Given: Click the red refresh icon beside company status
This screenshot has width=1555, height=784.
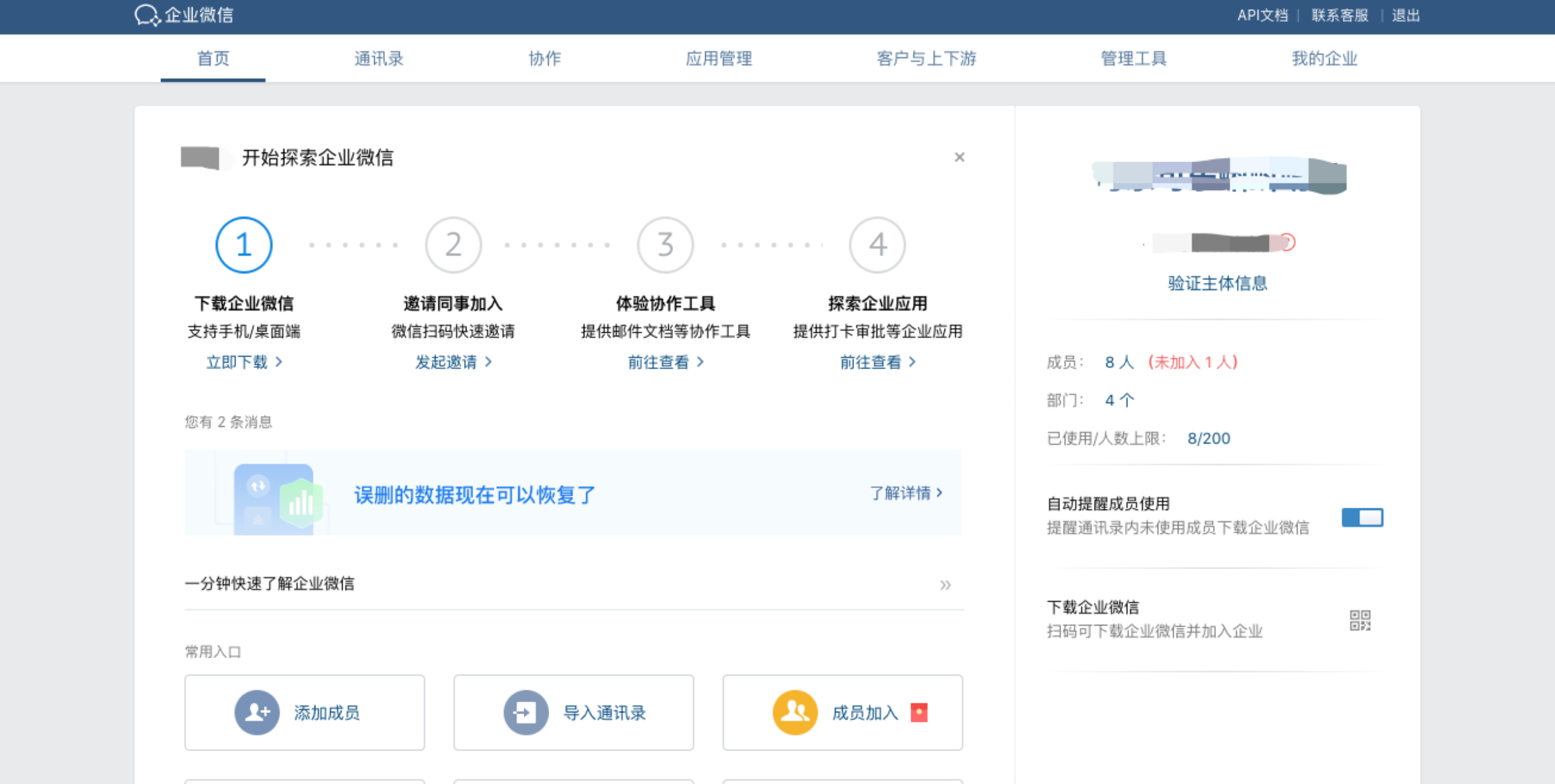Looking at the screenshot, I should [1287, 242].
